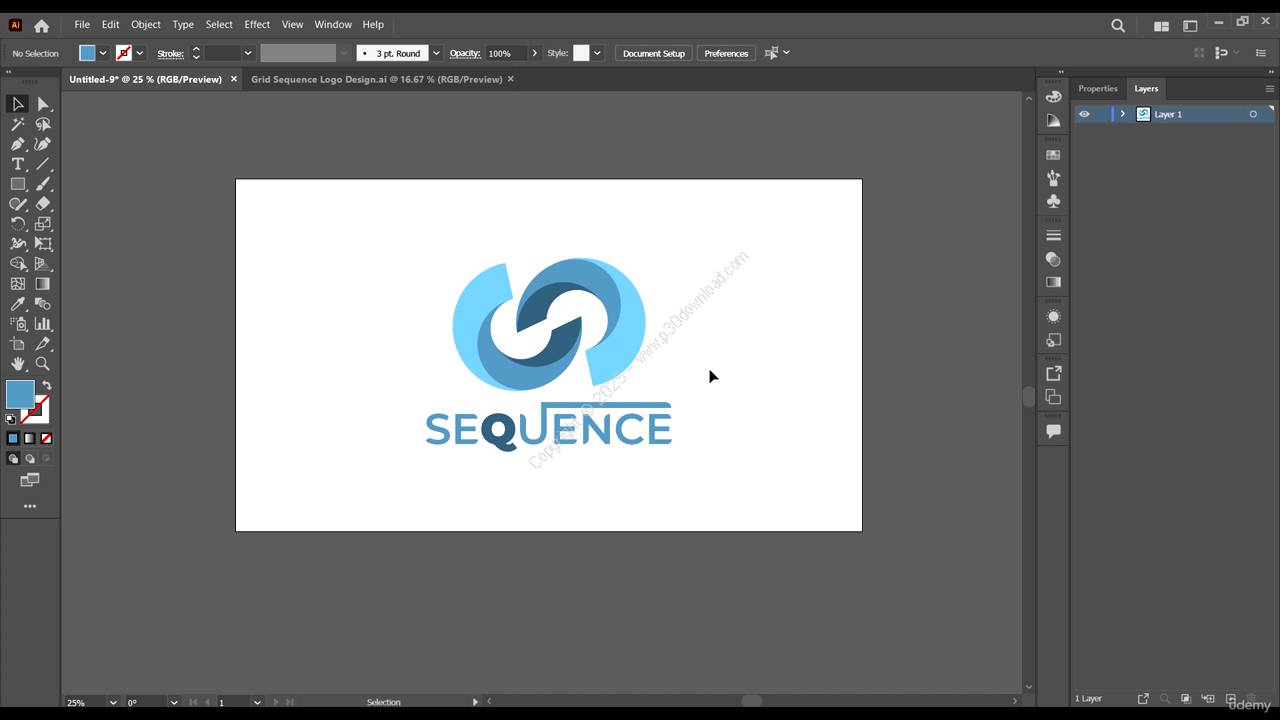
Task: Switch to the Properties tab
Action: pyautogui.click(x=1097, y=88)
